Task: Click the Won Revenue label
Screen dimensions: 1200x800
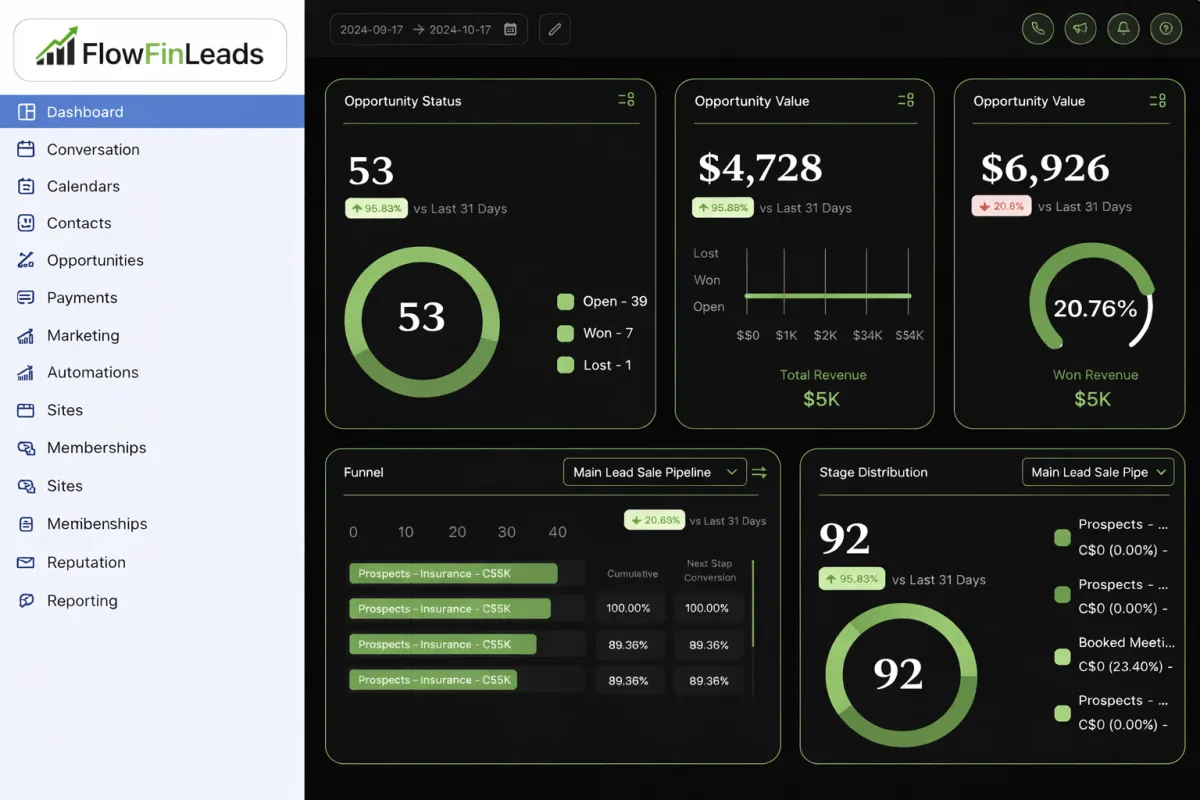Action: tap(1095, 375)
